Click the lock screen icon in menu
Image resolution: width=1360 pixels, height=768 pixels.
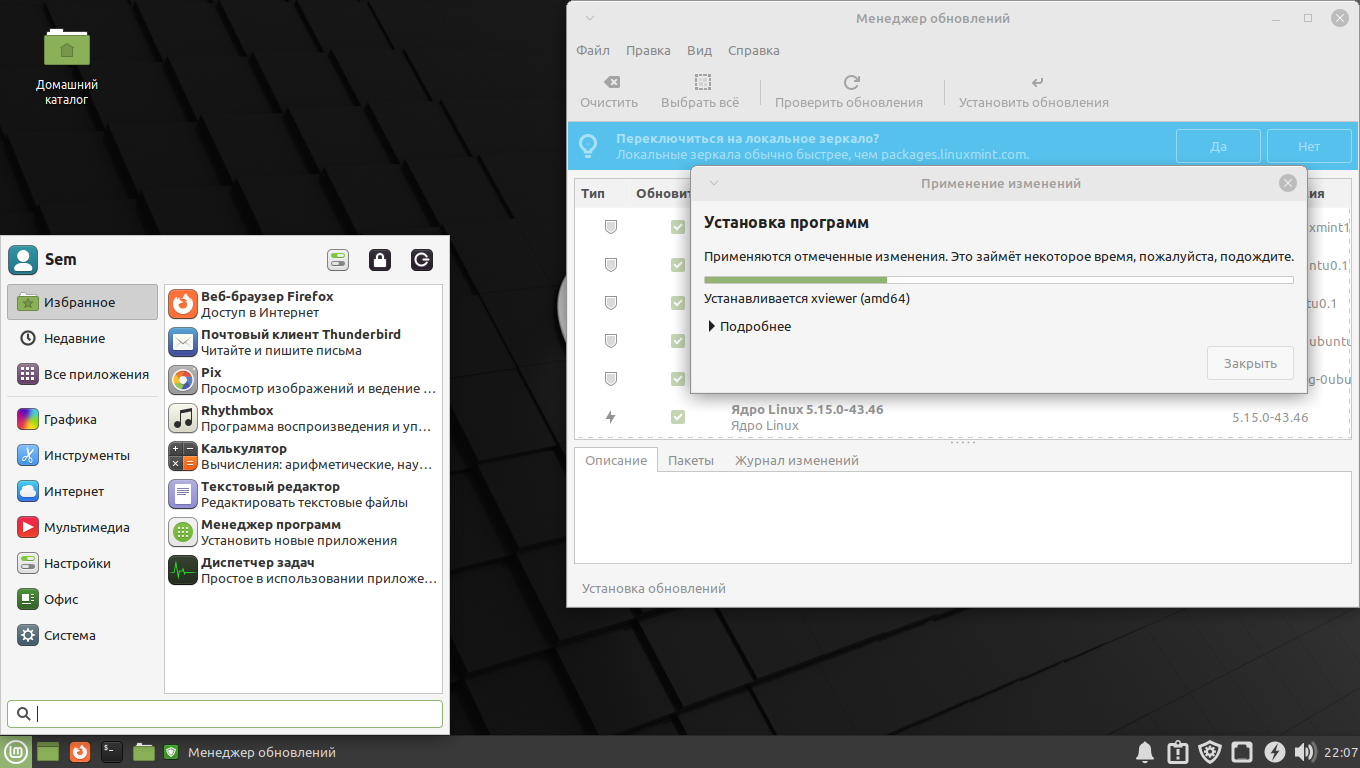coord(379,260)
